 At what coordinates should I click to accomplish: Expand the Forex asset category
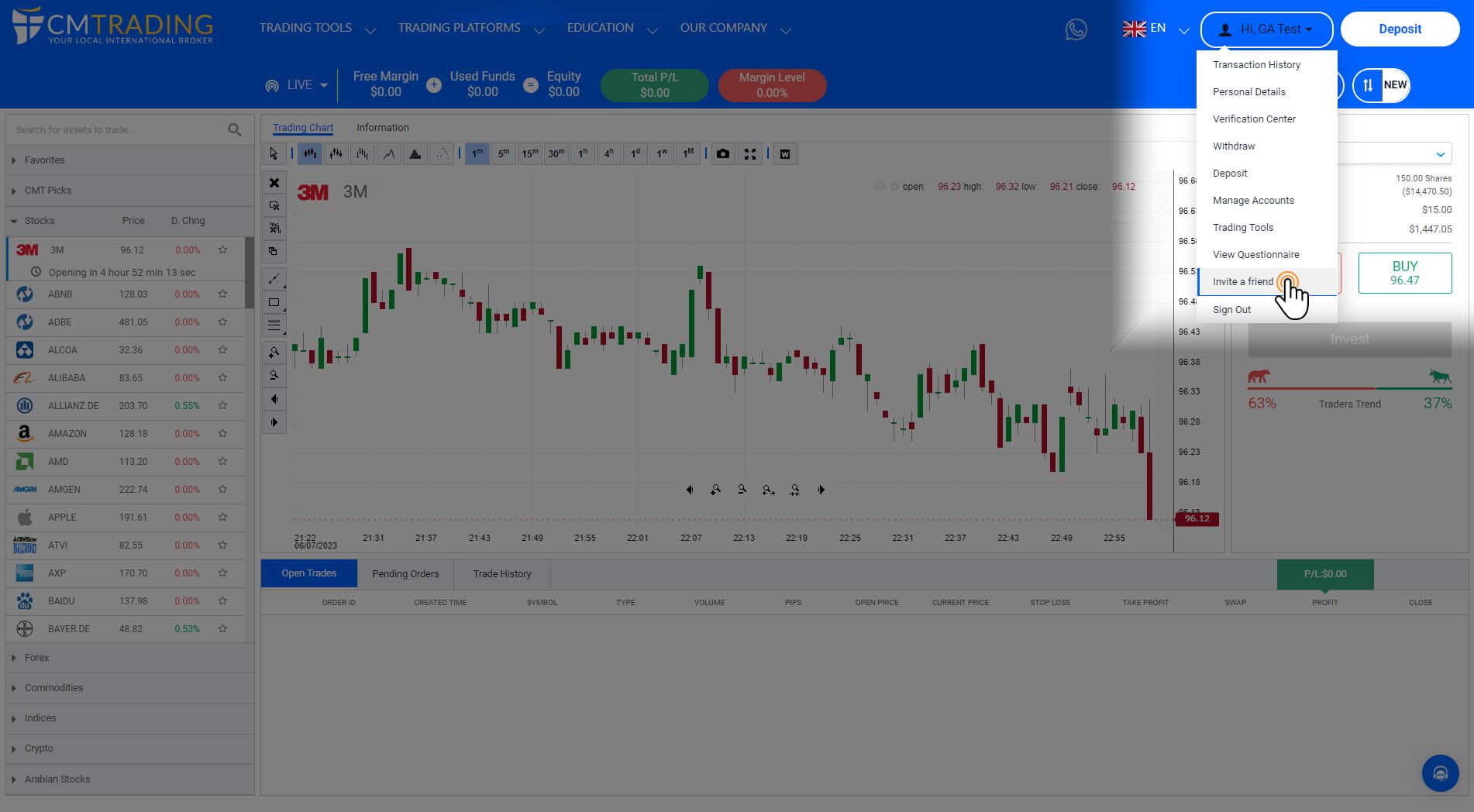click(130, 657)
